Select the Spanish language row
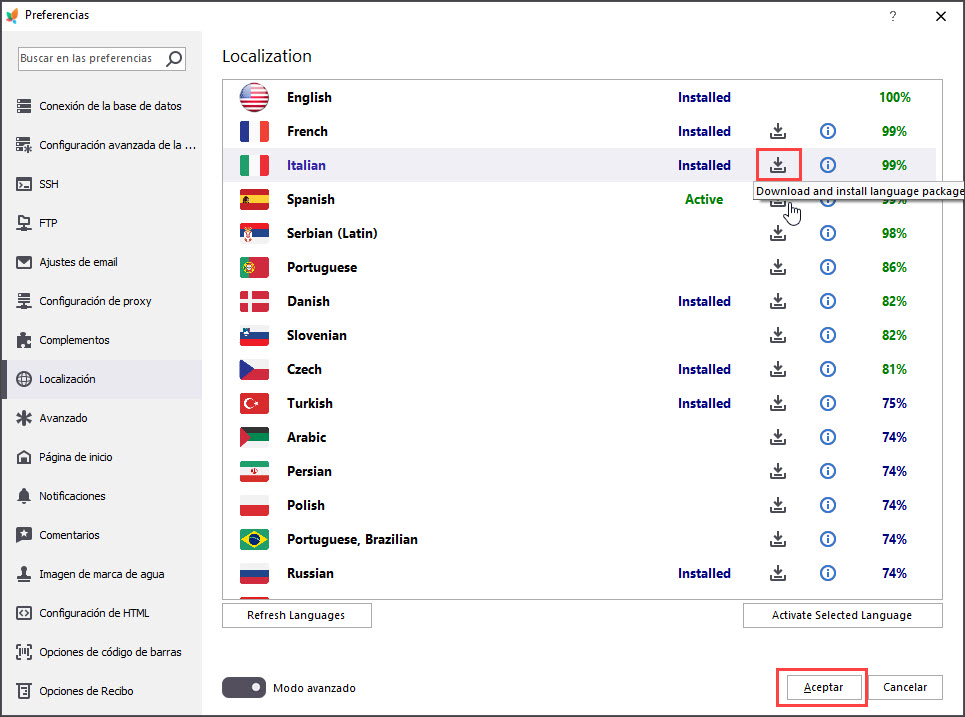Image resolution: width=965 pixels, height=717 pixels. (x=580, y=199)
